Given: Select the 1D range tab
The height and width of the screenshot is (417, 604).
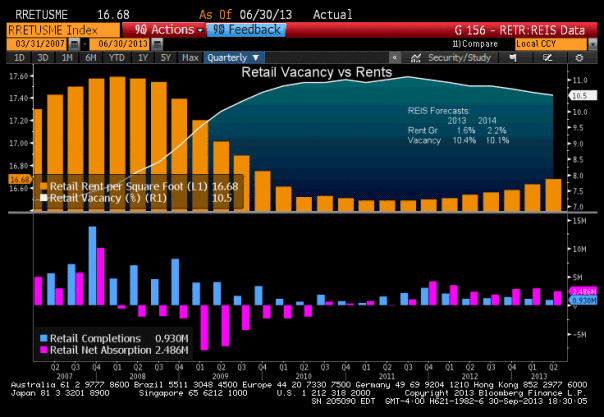Looking at the screenshot, I should tap(19, 58).
